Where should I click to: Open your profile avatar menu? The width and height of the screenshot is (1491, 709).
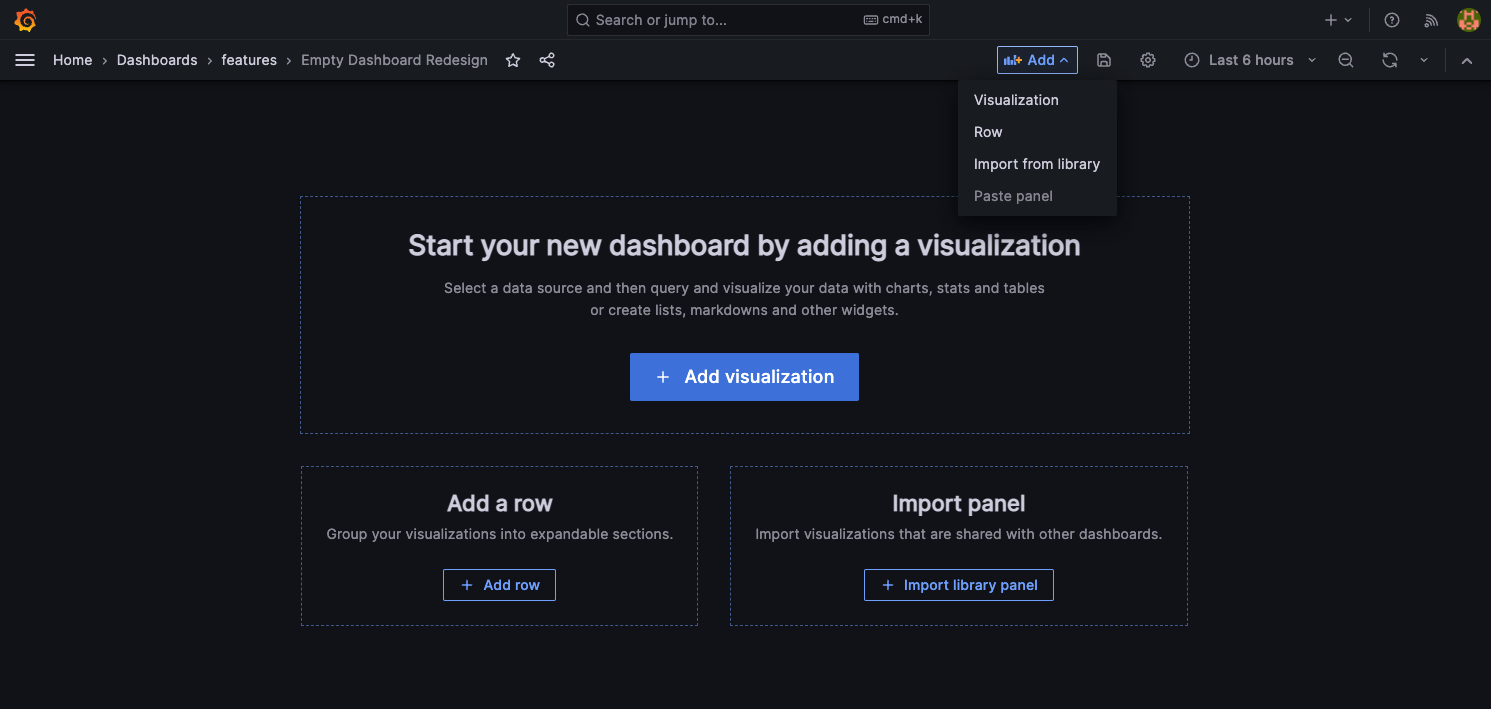point(1468,19)
